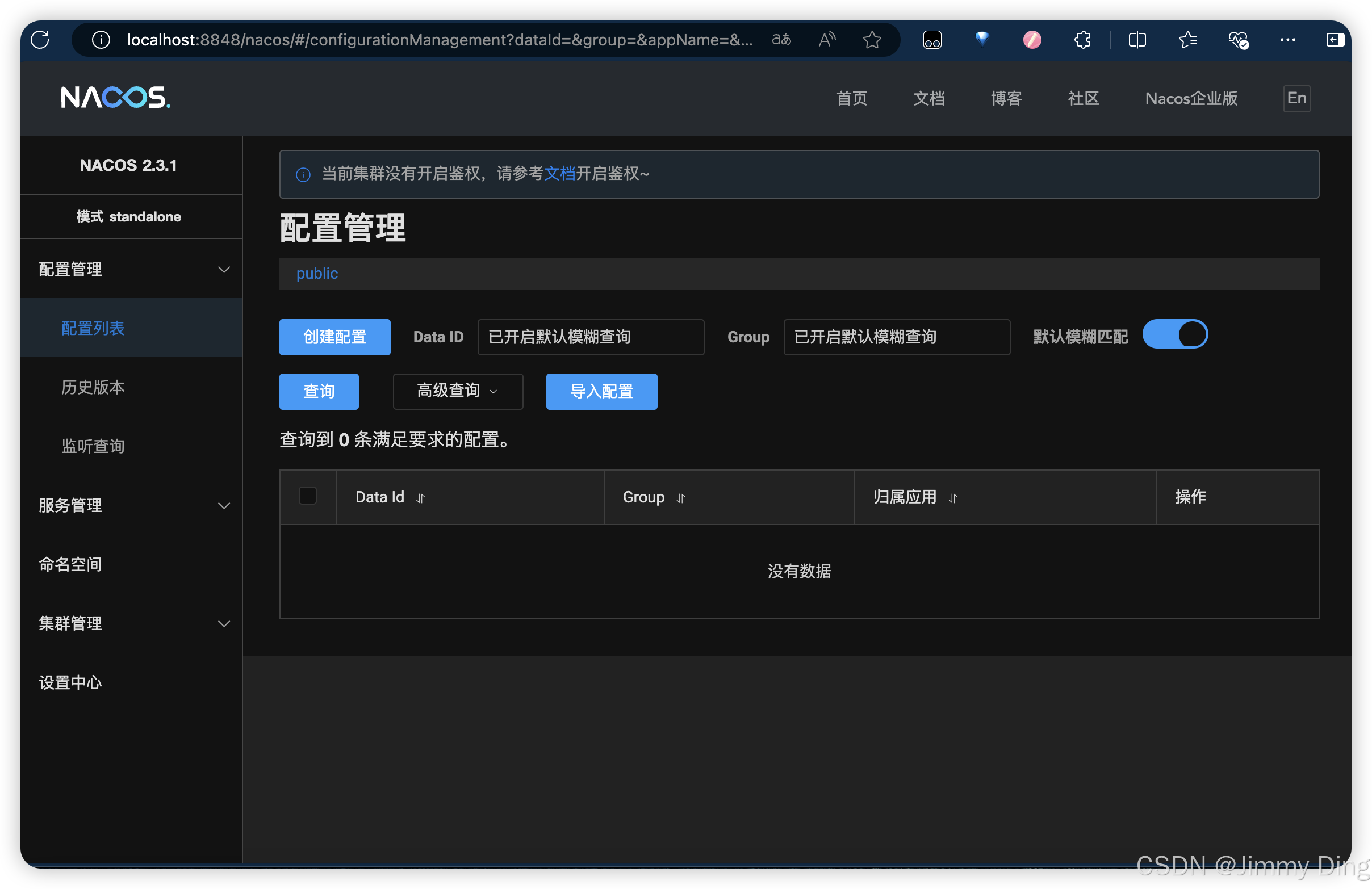Sort the table by Group column
The height and width of the screenshot is (889, 1372).
[681, 498]
